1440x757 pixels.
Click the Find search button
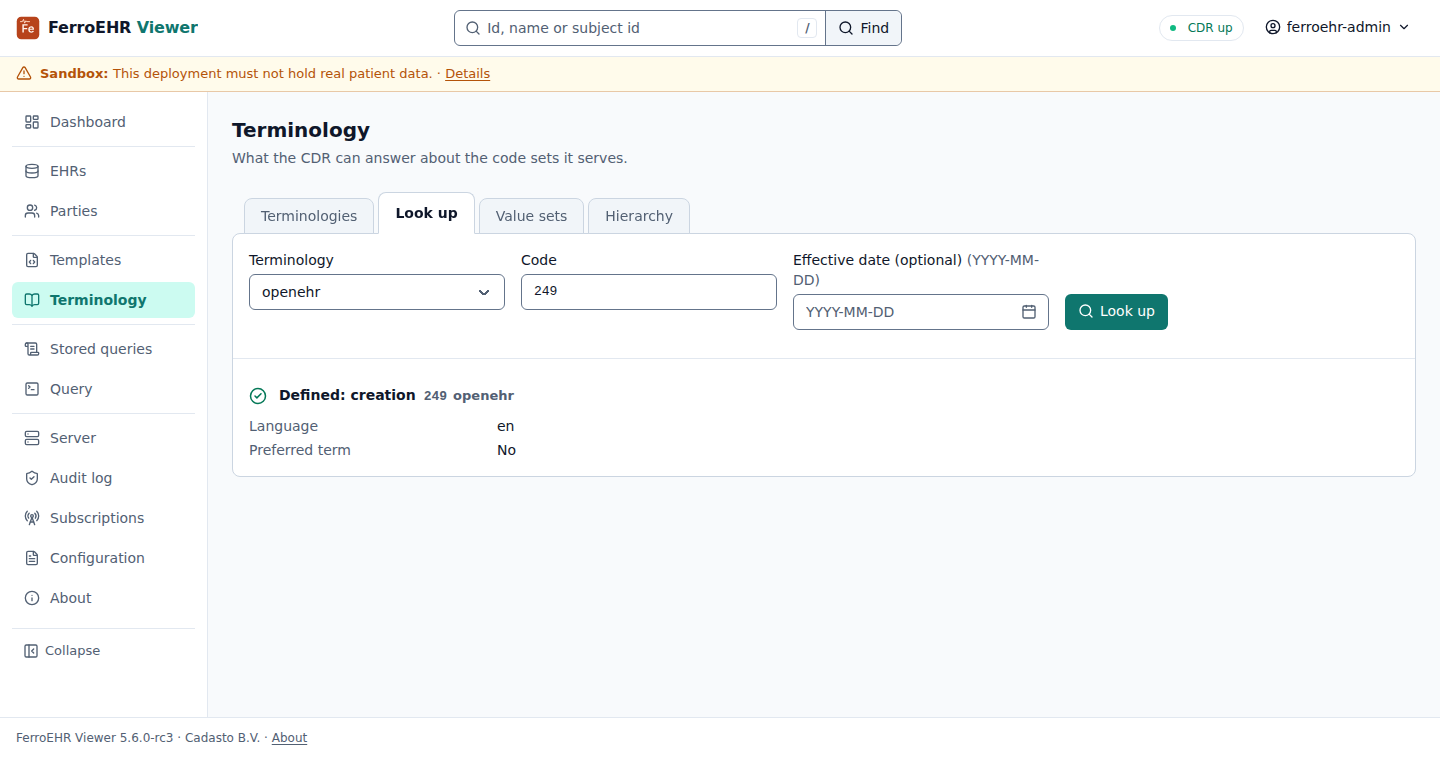click(864, 28)
